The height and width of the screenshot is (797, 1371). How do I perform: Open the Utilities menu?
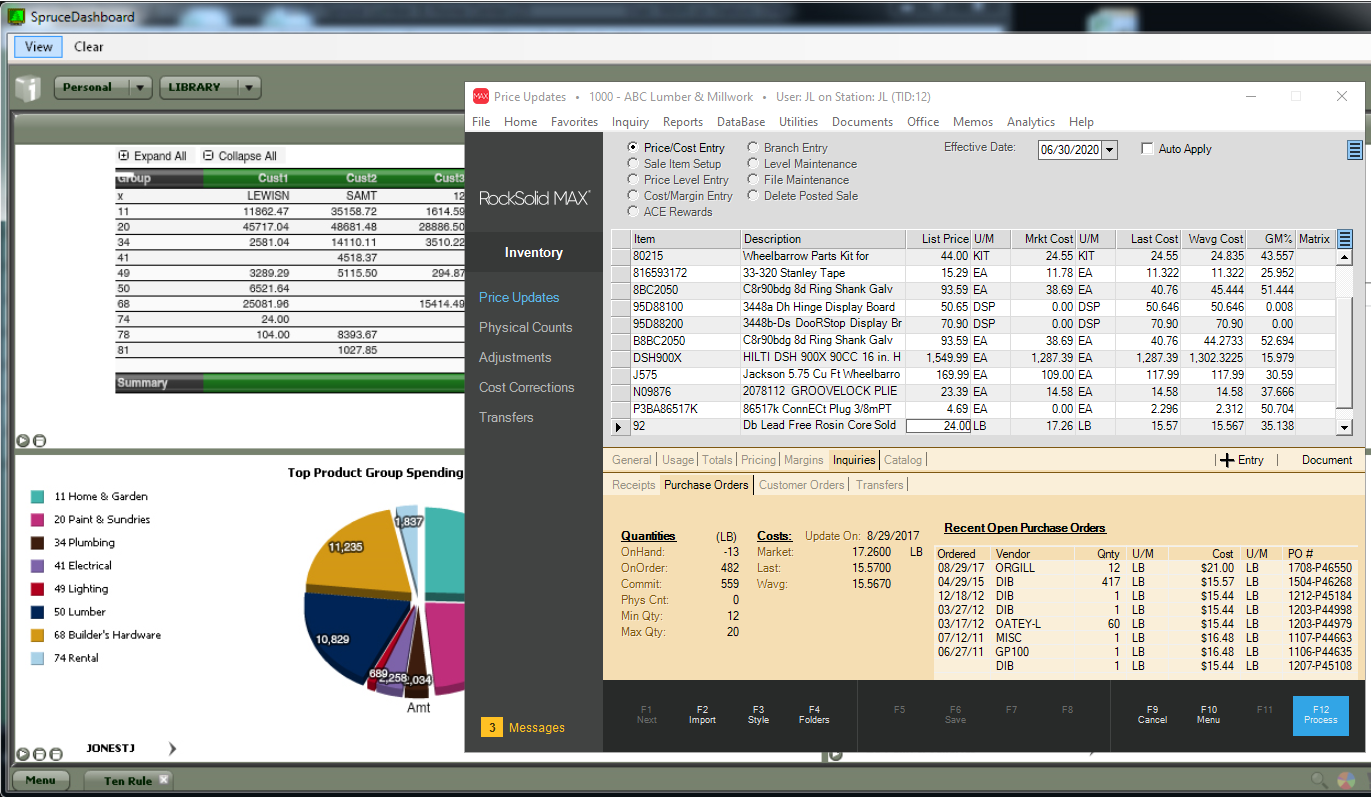pyautogui.click(x=799, y=122)
